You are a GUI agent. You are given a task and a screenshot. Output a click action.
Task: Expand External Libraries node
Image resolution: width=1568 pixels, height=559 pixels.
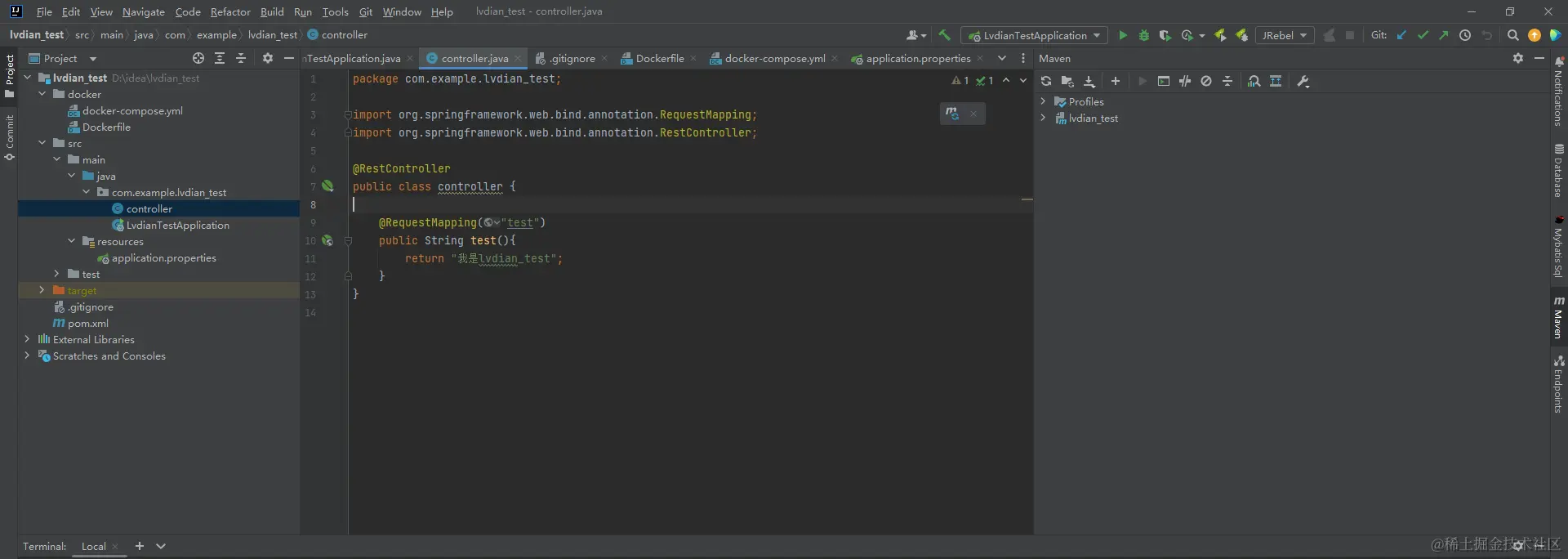pyautogui.click(x=27, y=339)
